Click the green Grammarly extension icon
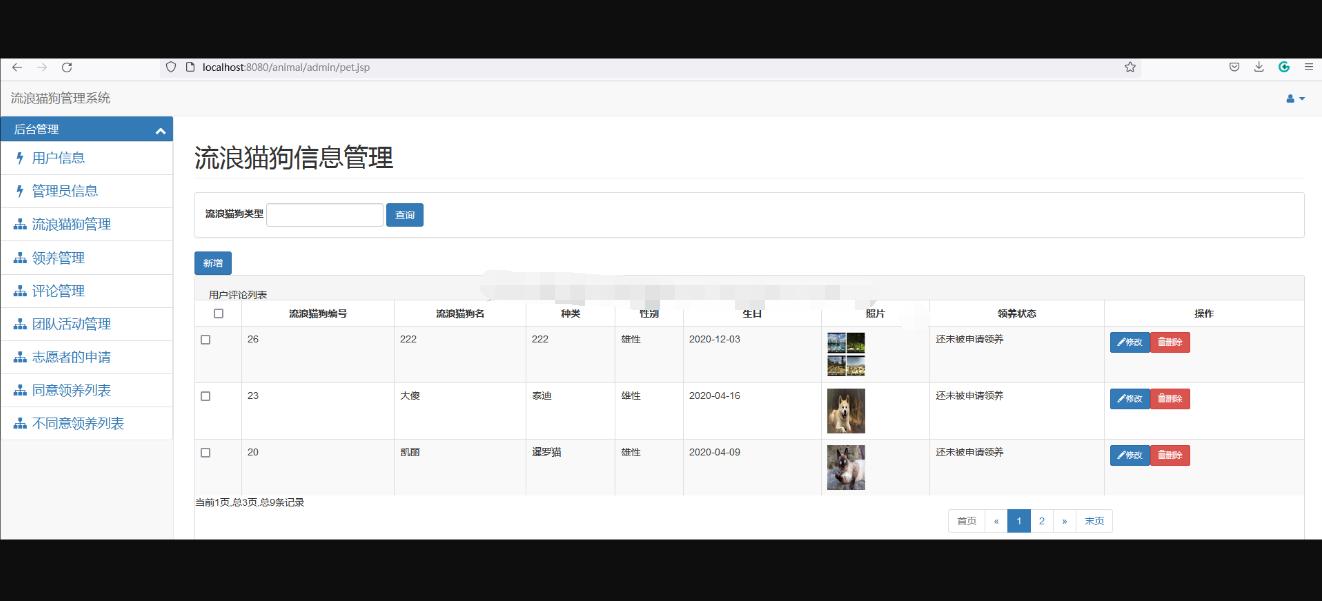Screen dimensions: 1322x601 1284,67
